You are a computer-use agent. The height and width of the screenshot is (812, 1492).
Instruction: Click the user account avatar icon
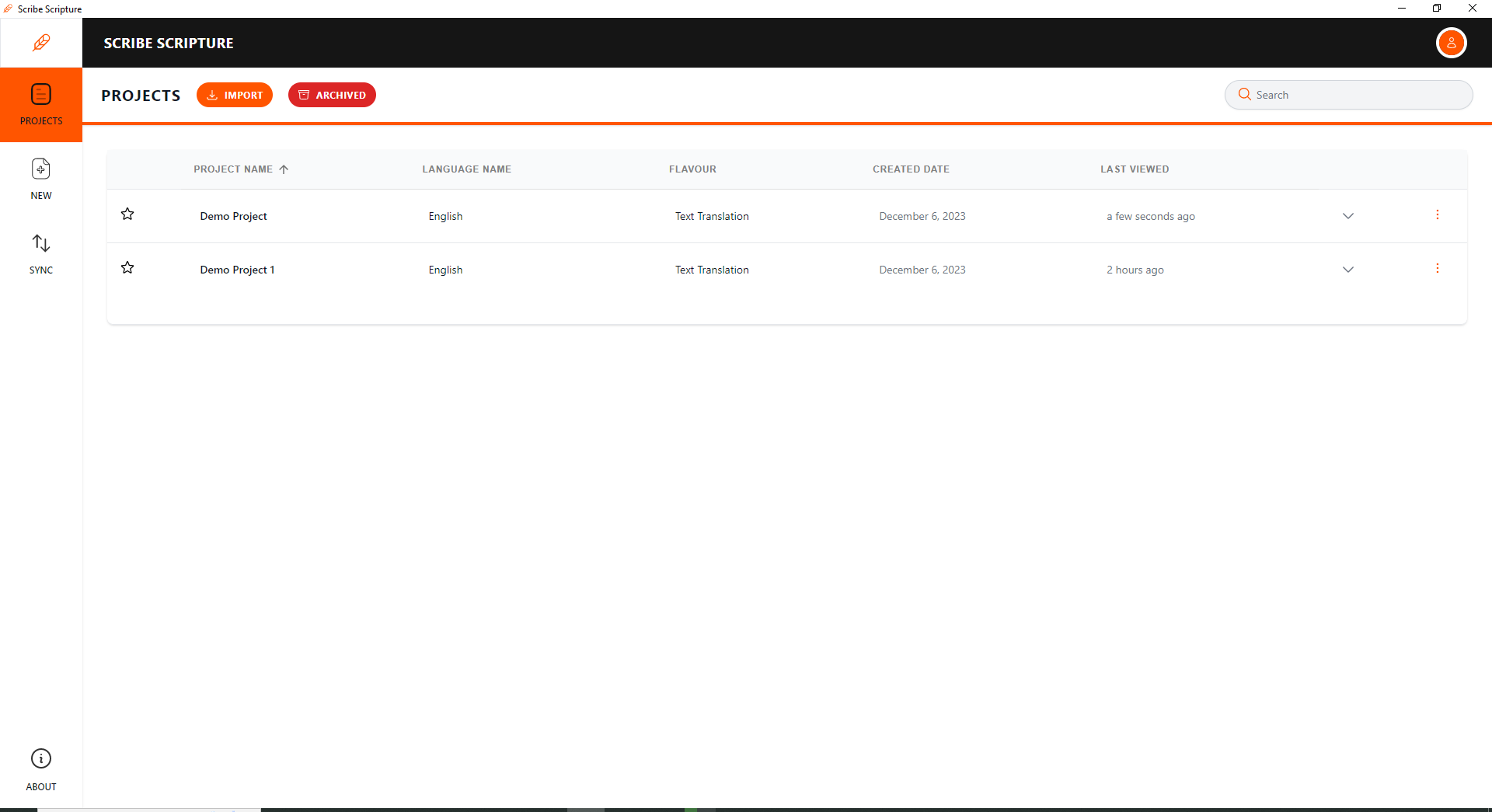click(x=1452, y=43)
